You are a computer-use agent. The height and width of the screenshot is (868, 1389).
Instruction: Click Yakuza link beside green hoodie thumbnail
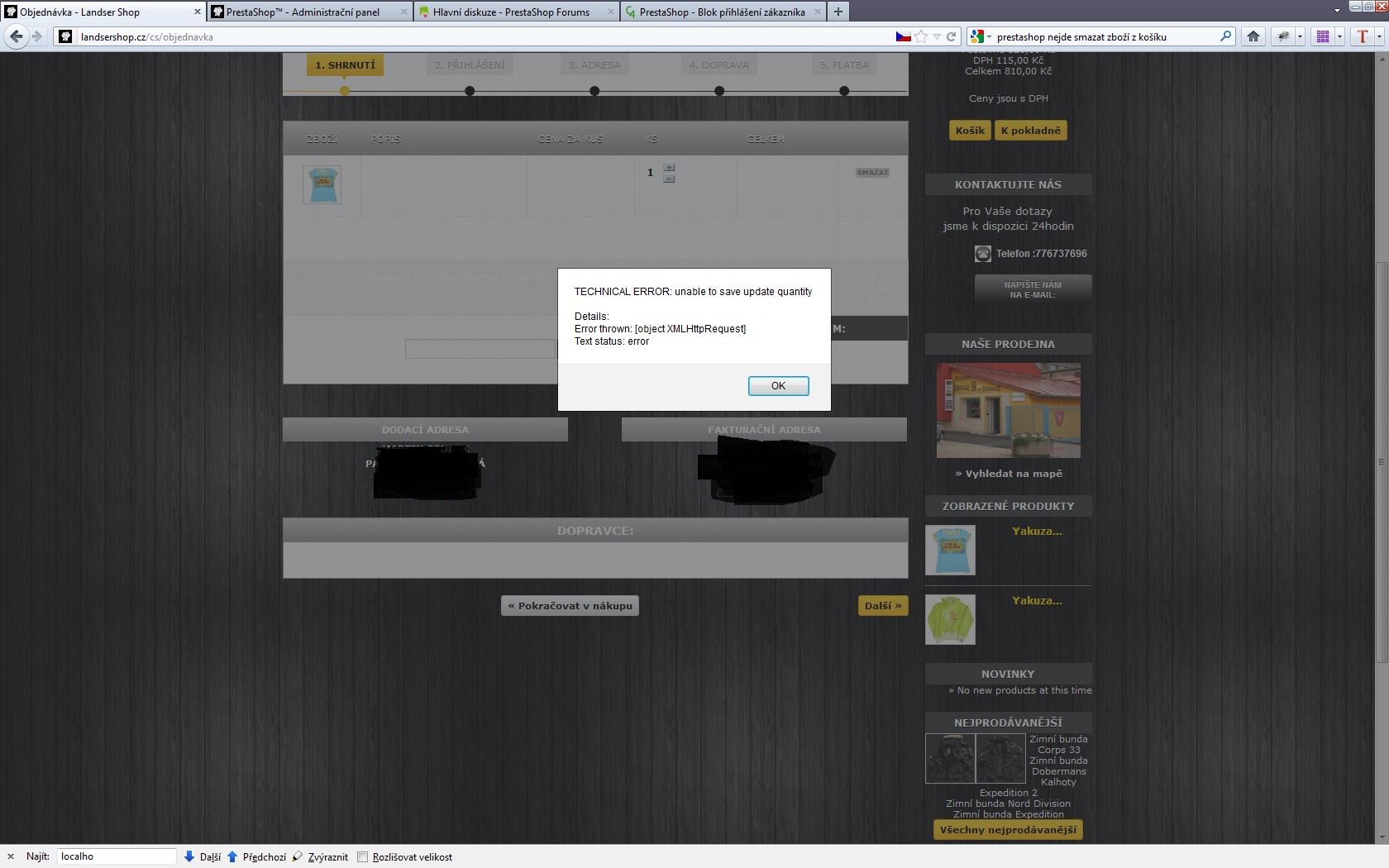coord(1037,601)
